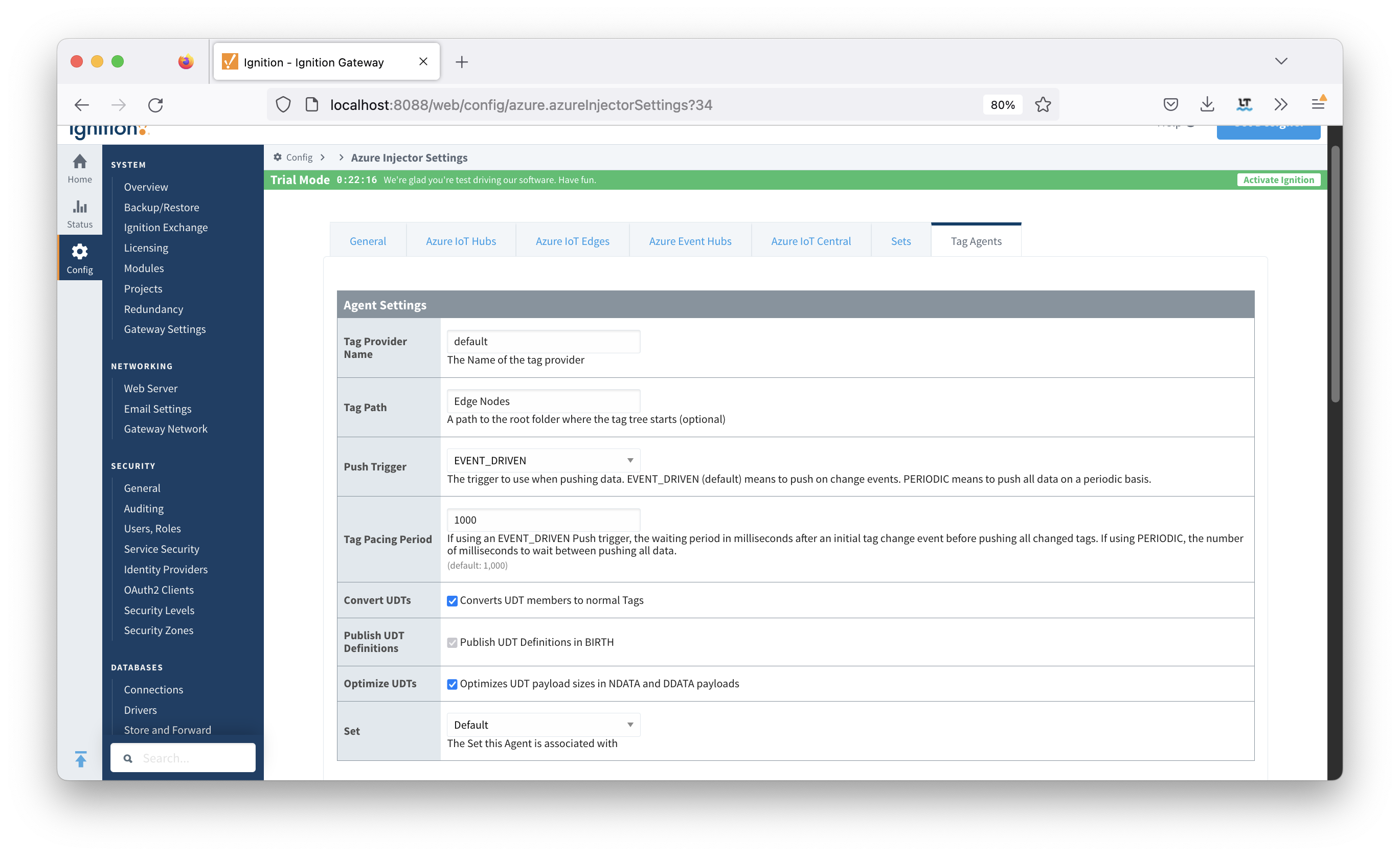Image resolution: width=1400 pixels, height=856 pixels.
Task: Click the Home icon in sidebar
Action: pyautogui.click(x=80, y=163)
